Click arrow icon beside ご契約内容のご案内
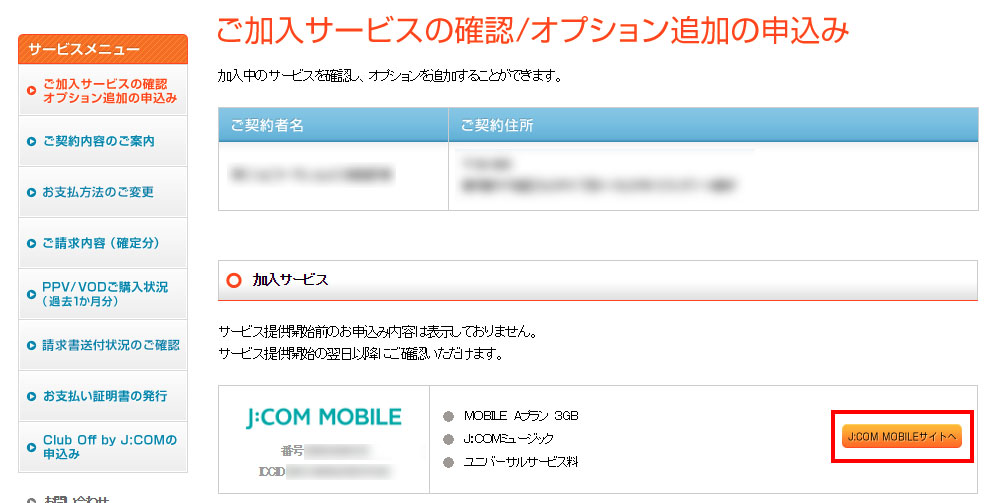Screen dimensions: 995x503 [31, 141]
